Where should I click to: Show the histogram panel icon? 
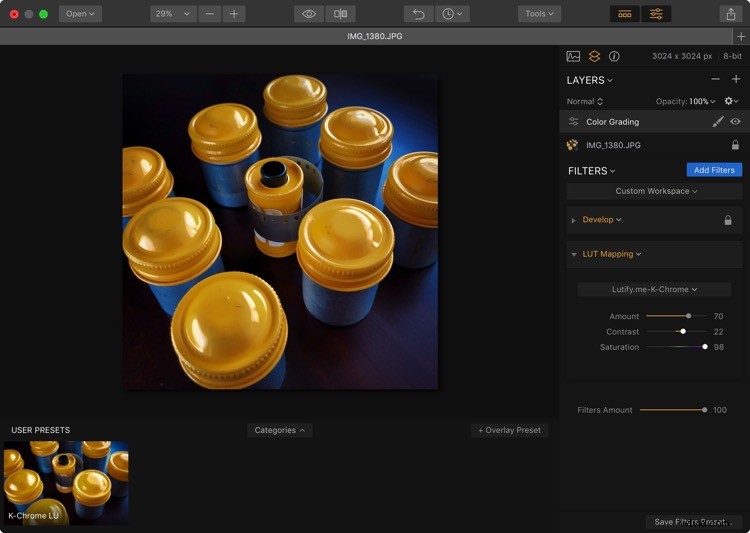(x=573, y=56)
